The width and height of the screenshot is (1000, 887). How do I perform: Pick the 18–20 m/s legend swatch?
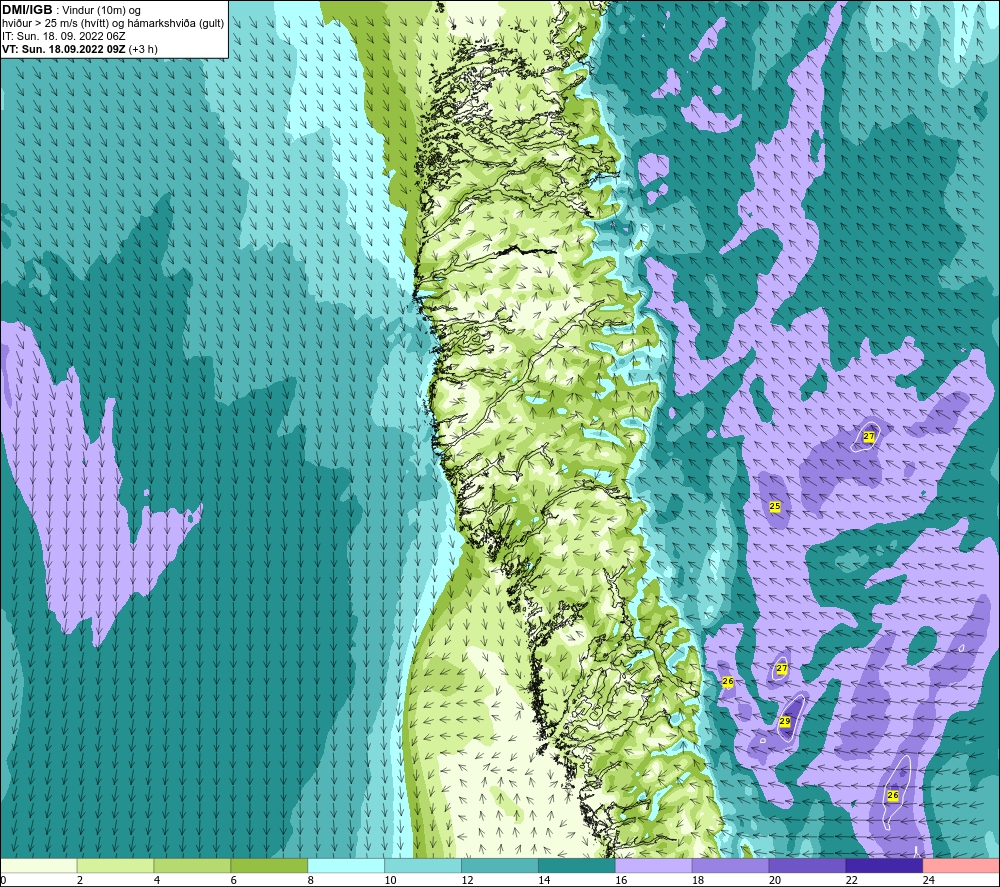730,865
